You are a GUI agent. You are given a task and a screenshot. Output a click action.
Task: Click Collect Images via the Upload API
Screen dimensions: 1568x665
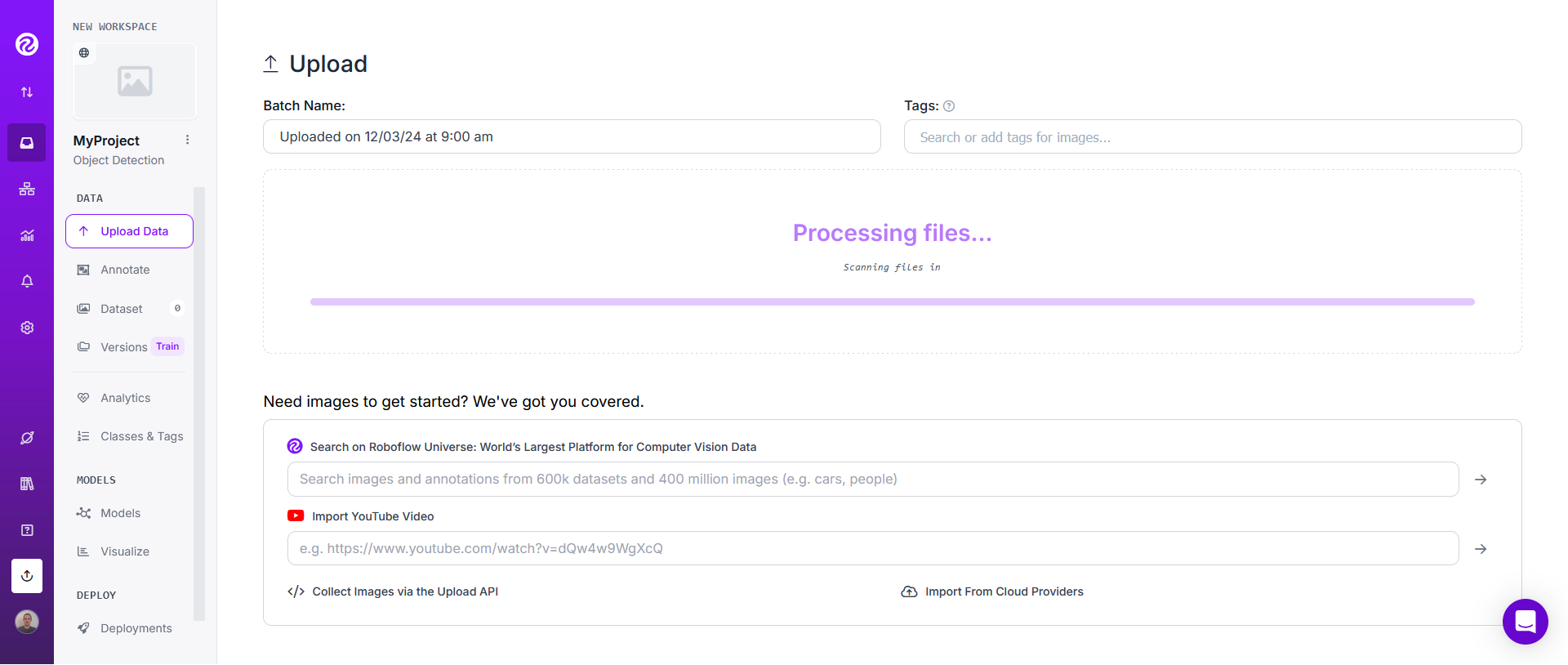405,591
